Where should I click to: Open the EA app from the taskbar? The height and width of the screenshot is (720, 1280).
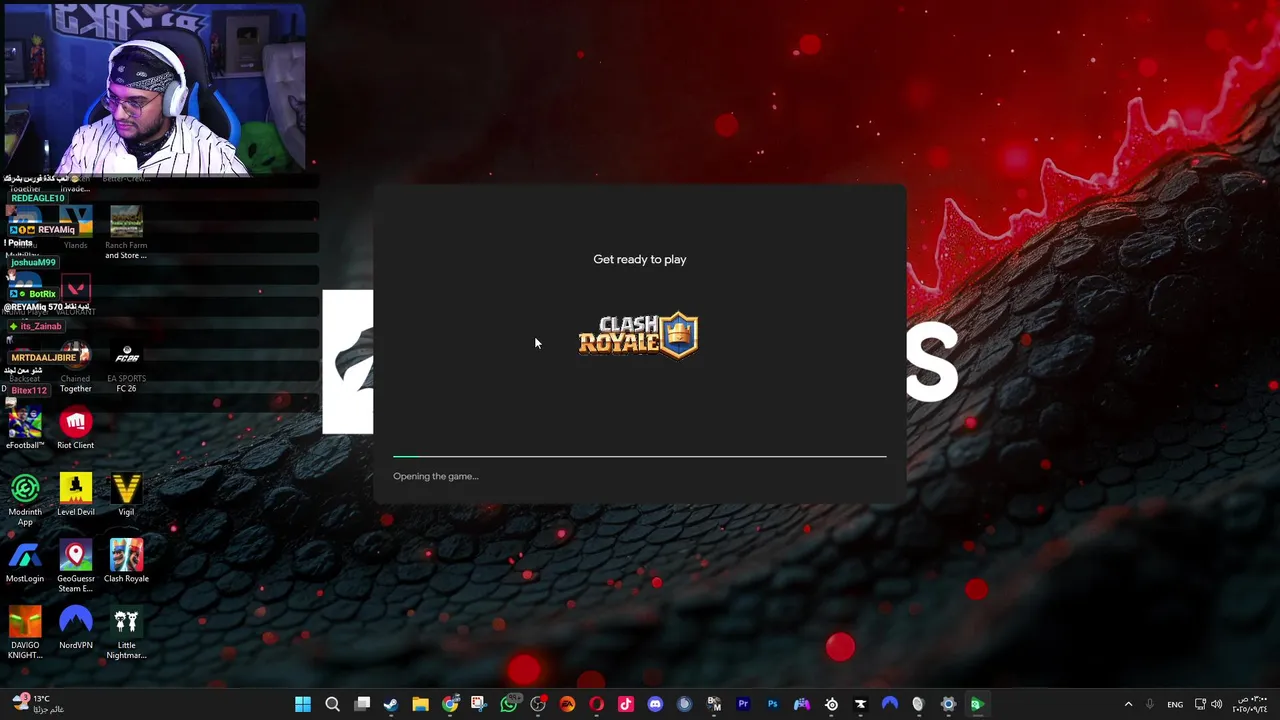(x=567, y=704)
